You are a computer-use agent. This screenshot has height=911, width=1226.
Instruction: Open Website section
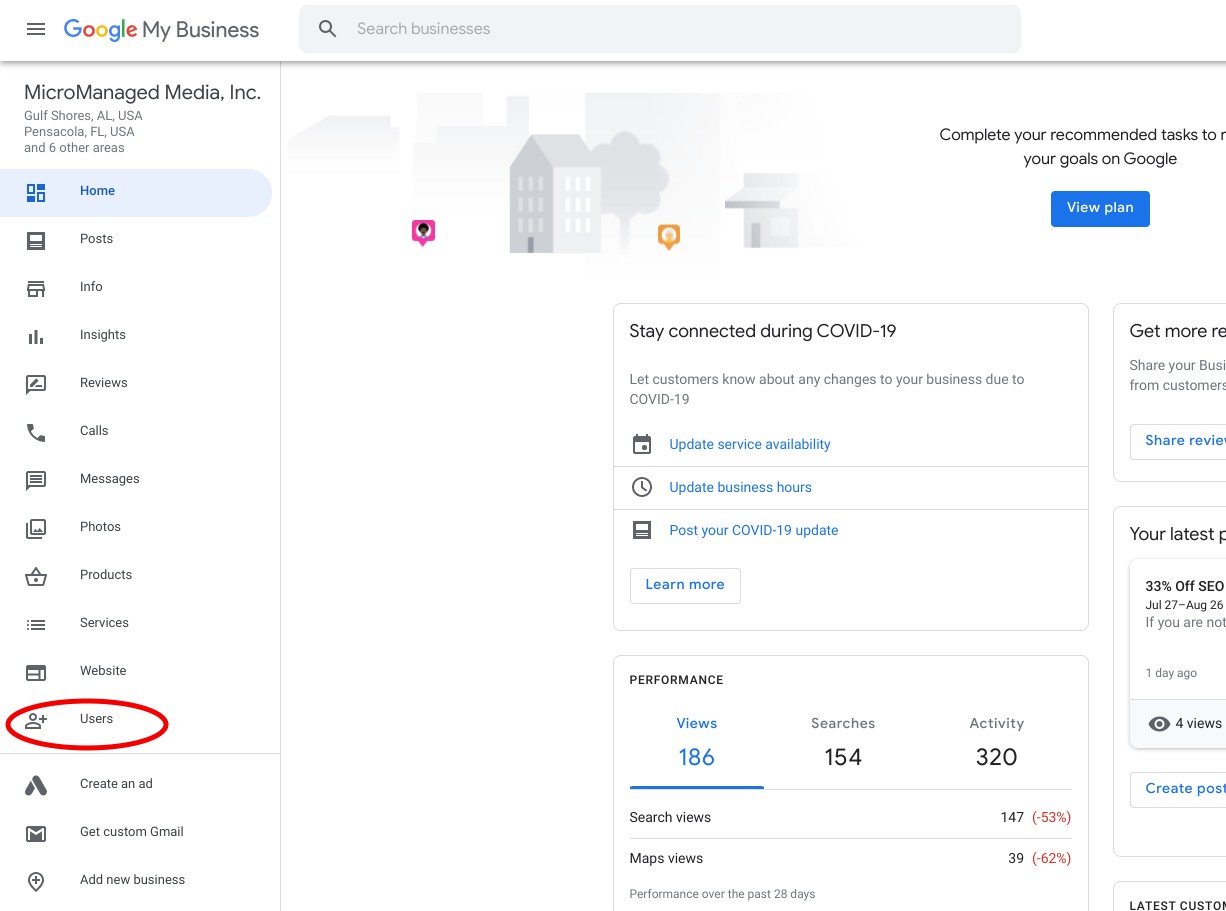tap(136, 671)
